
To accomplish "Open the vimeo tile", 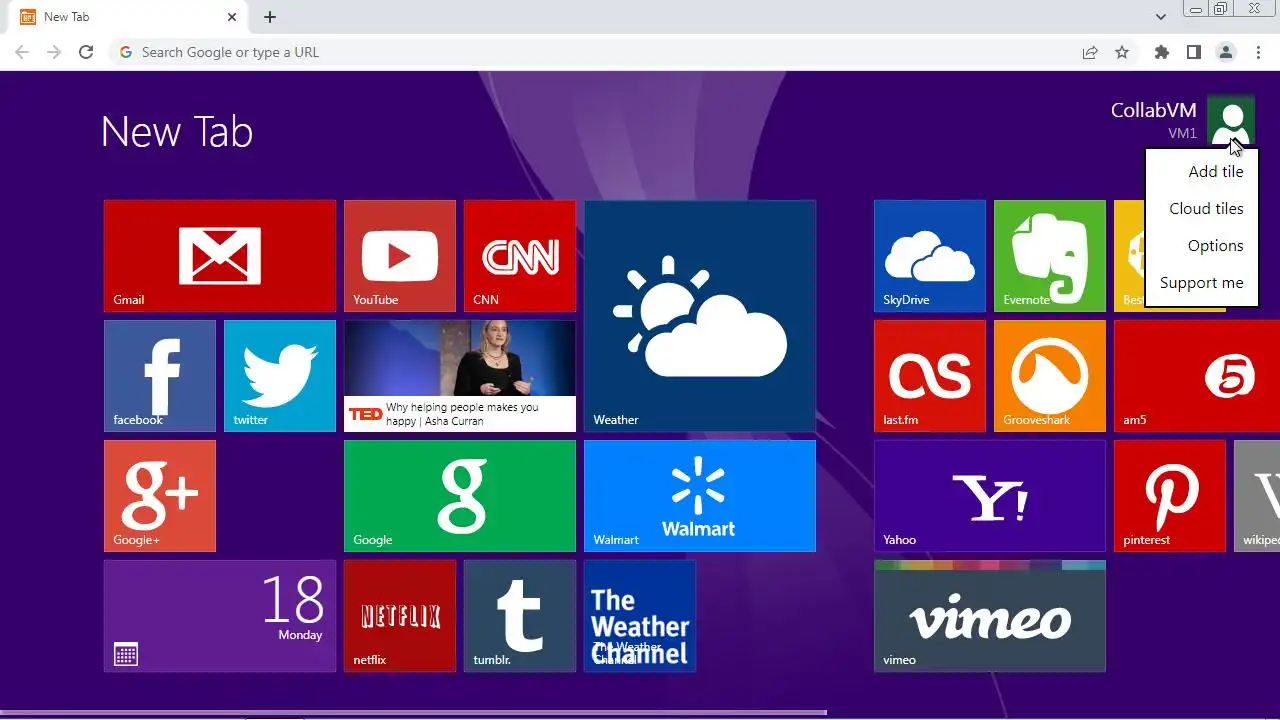I will [x=990, y=616].
